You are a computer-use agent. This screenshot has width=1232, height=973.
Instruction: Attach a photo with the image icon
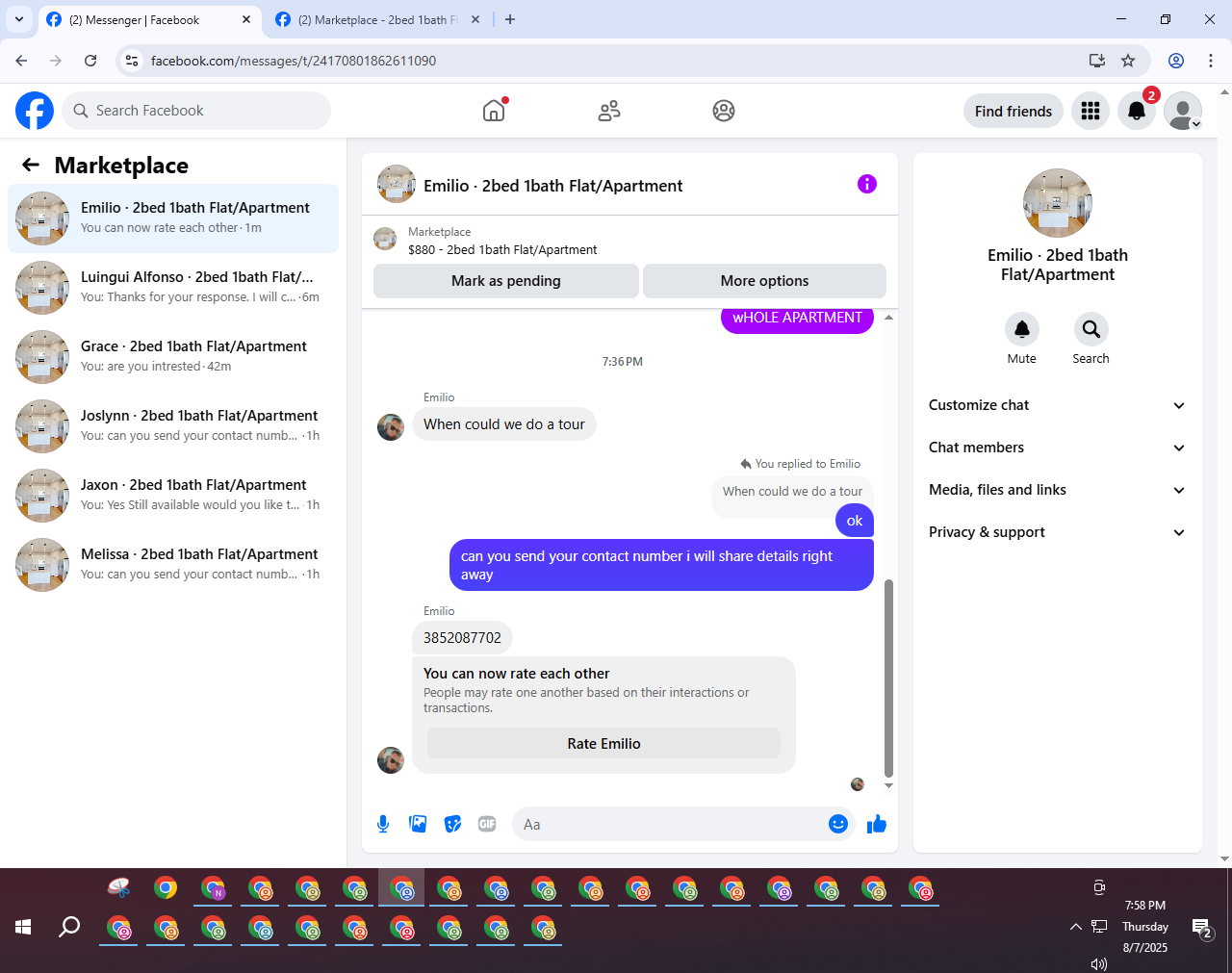pos(418,824)
